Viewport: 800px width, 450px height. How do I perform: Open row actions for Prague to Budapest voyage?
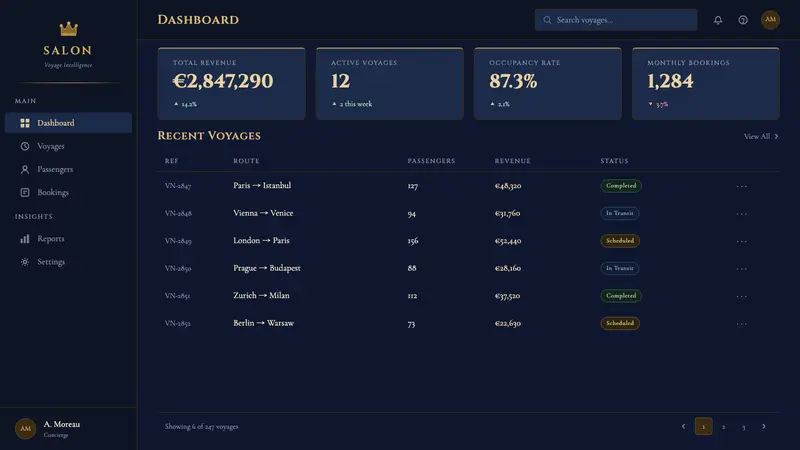pos(741,269)
